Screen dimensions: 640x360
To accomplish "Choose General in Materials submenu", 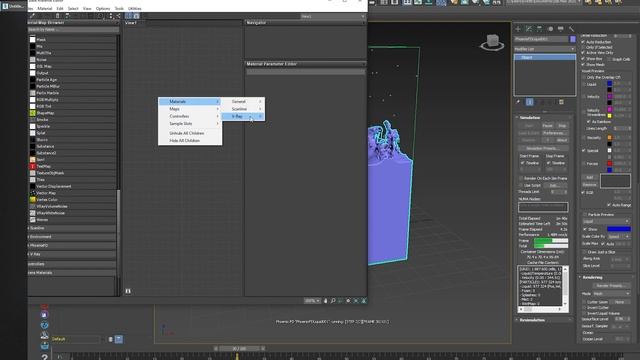I will coord(242,101).
